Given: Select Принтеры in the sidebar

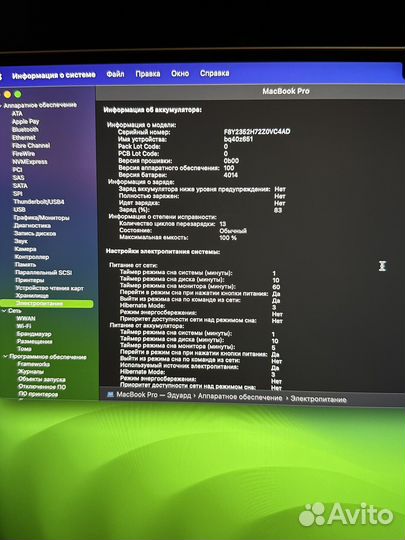Looking at the screenshot, I should (x=30, y=280).
